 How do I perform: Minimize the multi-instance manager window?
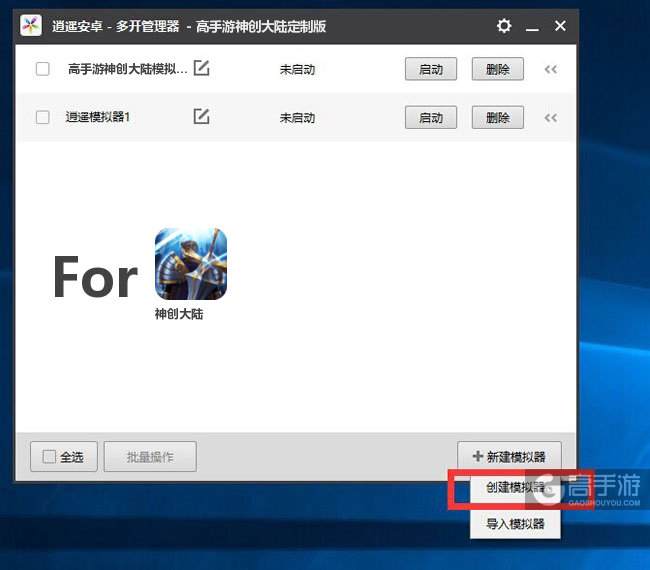pyautogui.click(x=532, y=25)
